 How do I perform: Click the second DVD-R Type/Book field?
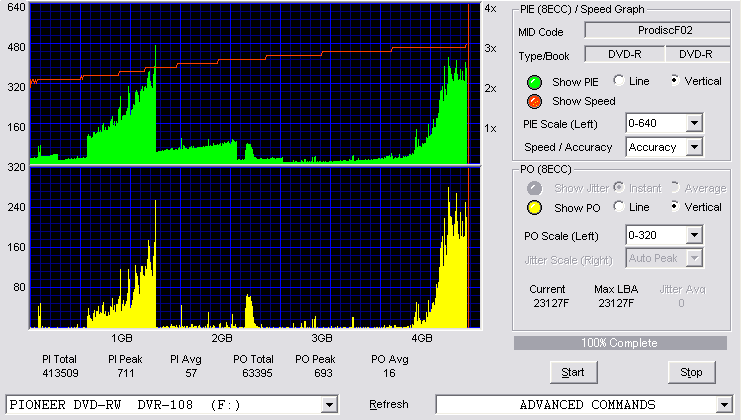[698, 54]
